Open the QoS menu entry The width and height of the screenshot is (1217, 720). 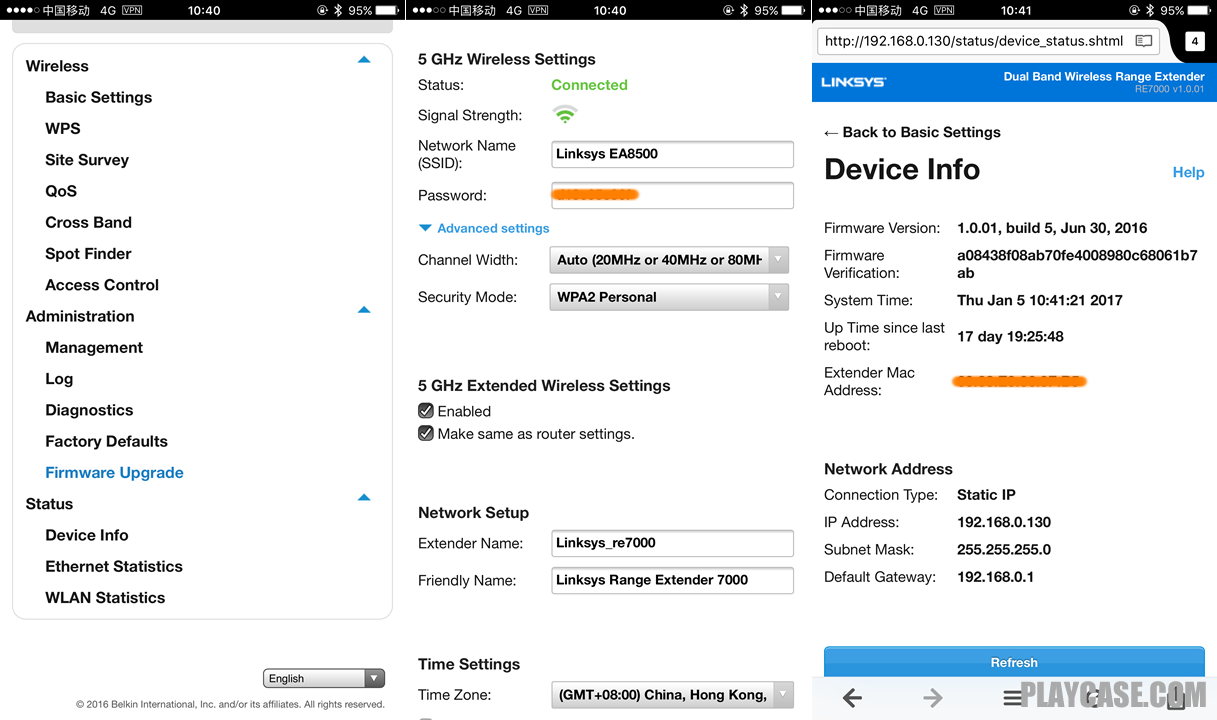61,191
